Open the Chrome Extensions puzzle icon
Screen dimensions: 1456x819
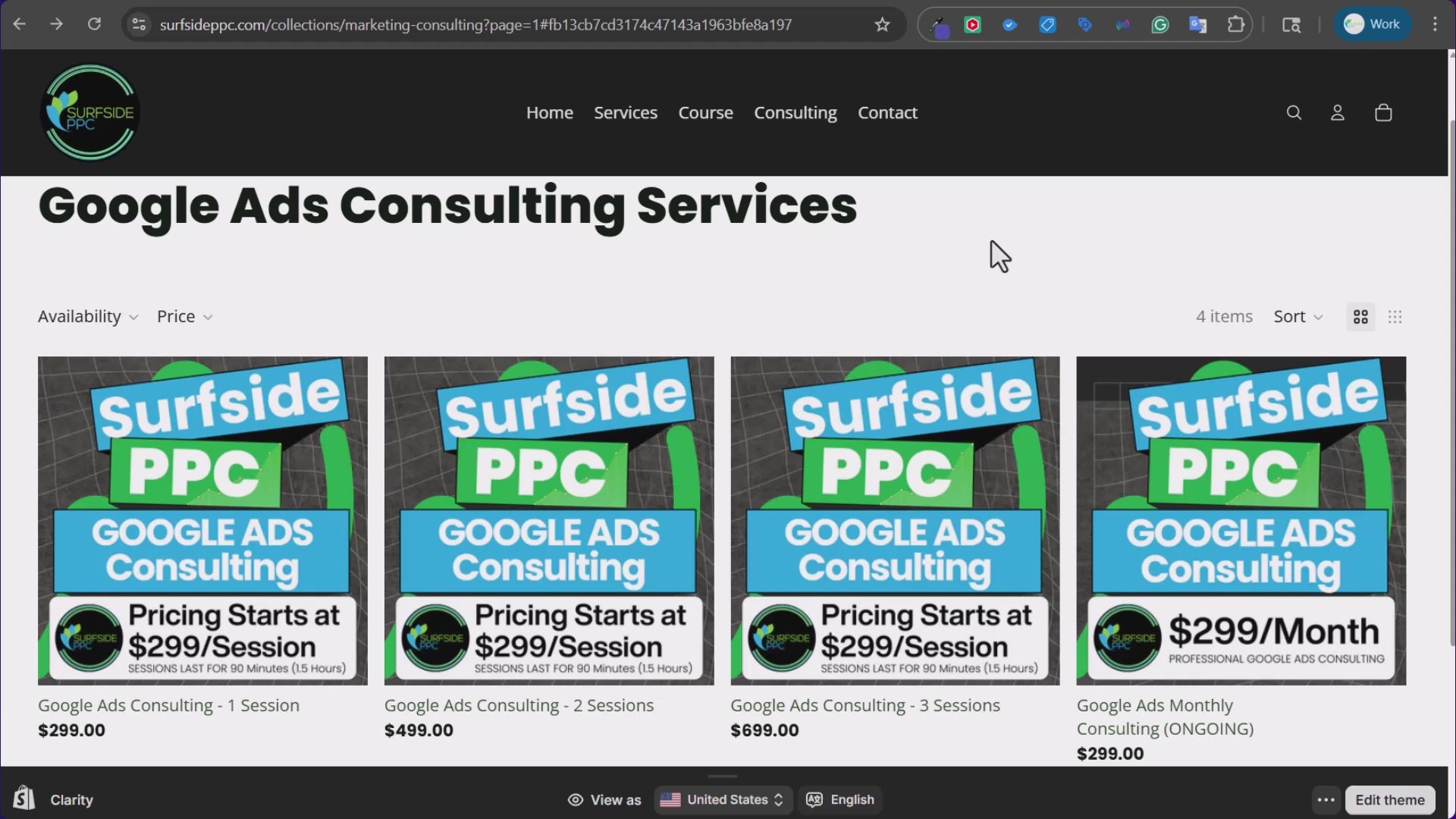[1236, 24]
